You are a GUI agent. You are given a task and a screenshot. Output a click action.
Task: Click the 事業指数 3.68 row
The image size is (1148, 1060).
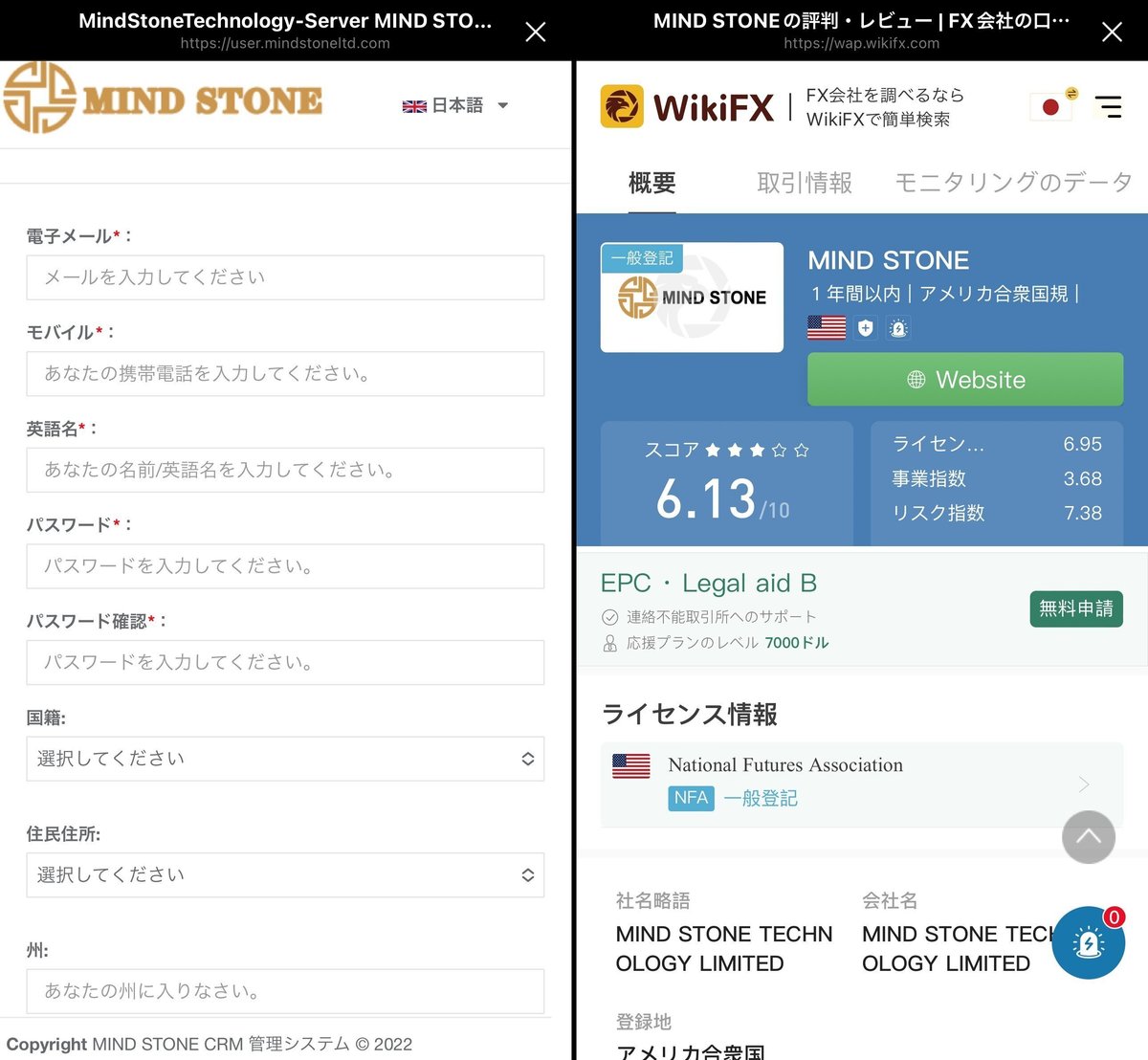(x=997, y=478)
